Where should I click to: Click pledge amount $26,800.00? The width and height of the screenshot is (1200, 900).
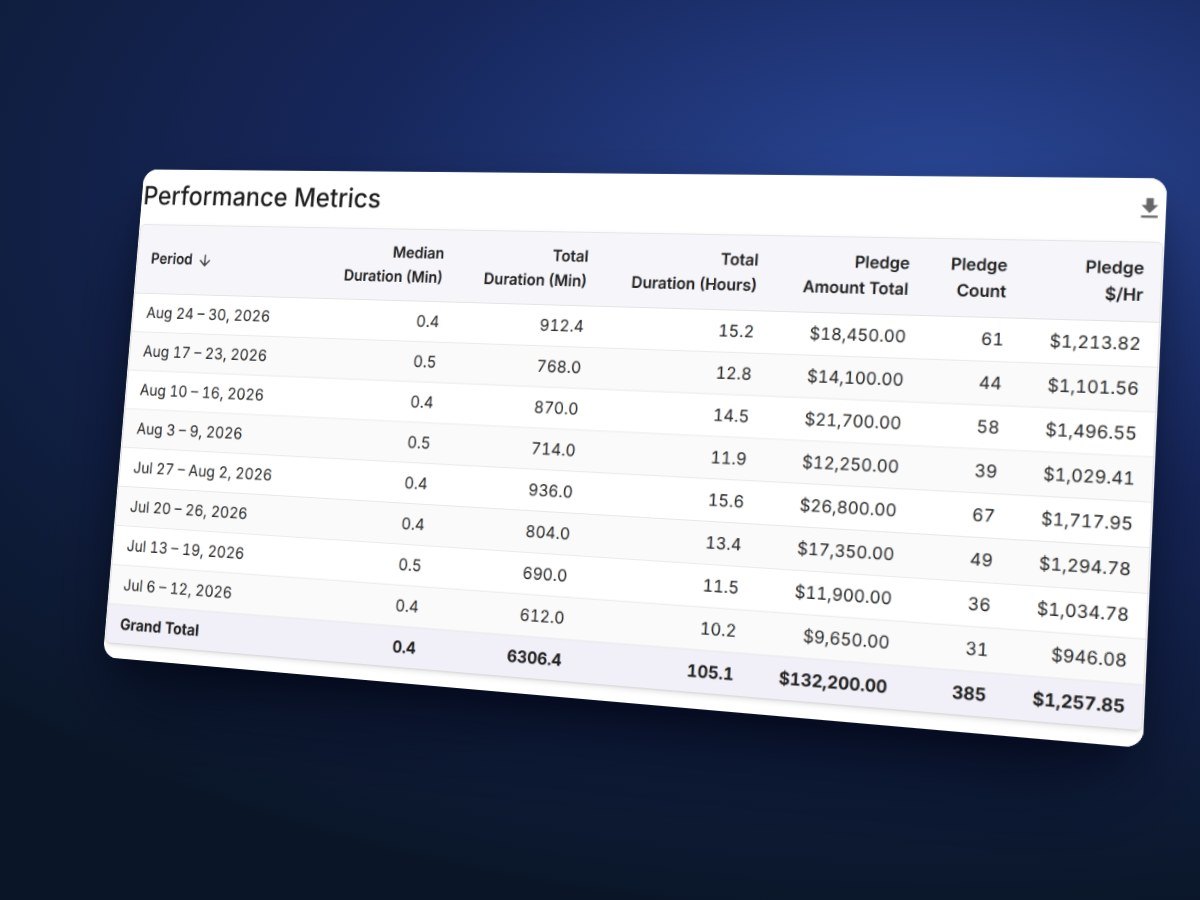847,507
